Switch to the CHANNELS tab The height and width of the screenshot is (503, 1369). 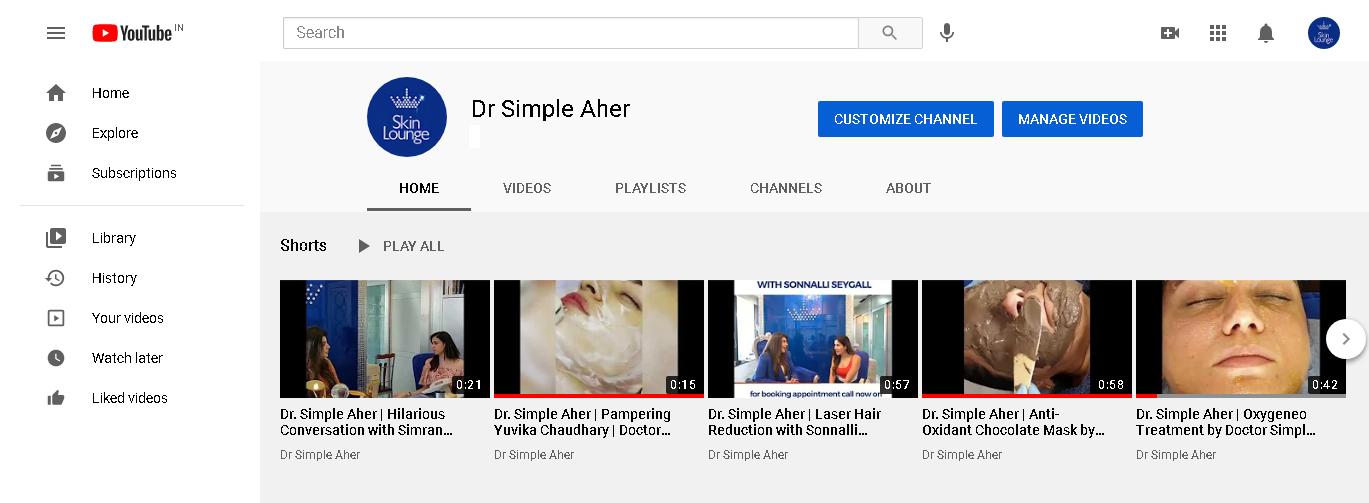(786, 188)
